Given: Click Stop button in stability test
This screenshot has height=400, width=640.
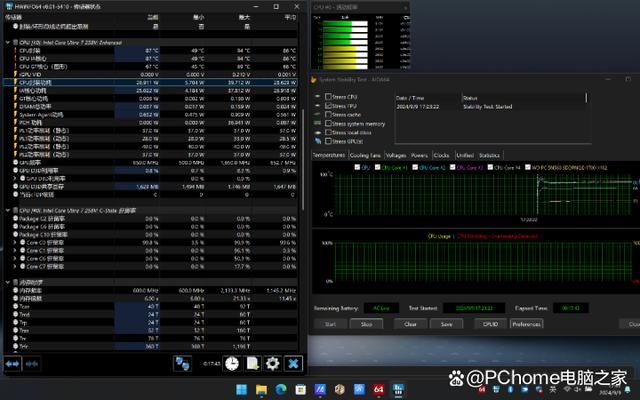Looking at the screenshot, I should point(367,324).
